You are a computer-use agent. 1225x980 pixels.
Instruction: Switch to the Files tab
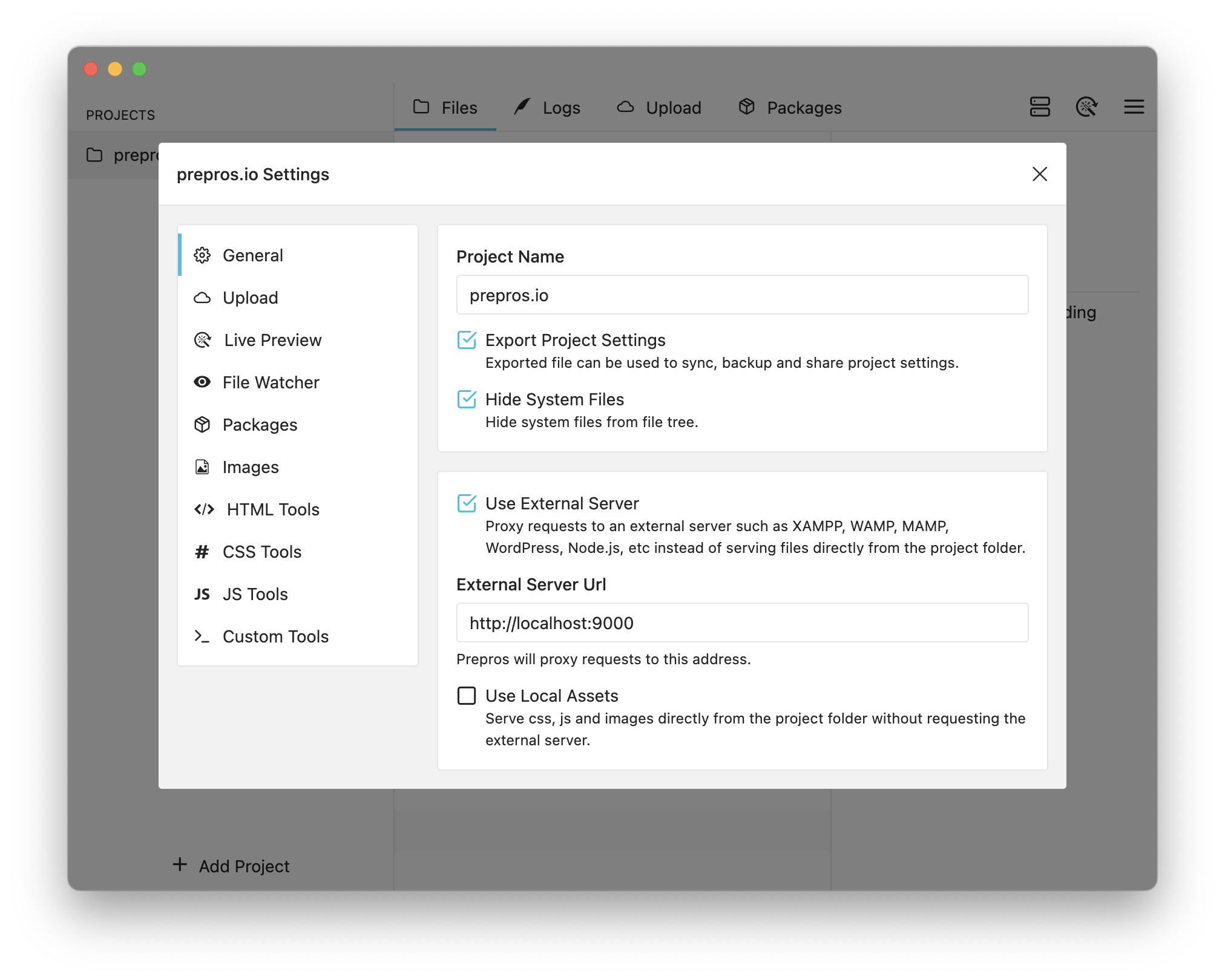(x=445, y=108)
